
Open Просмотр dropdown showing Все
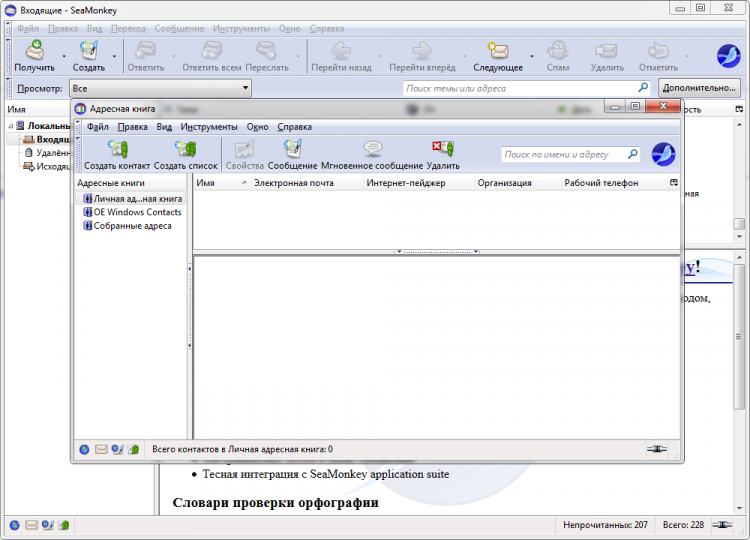coord(161,88)
